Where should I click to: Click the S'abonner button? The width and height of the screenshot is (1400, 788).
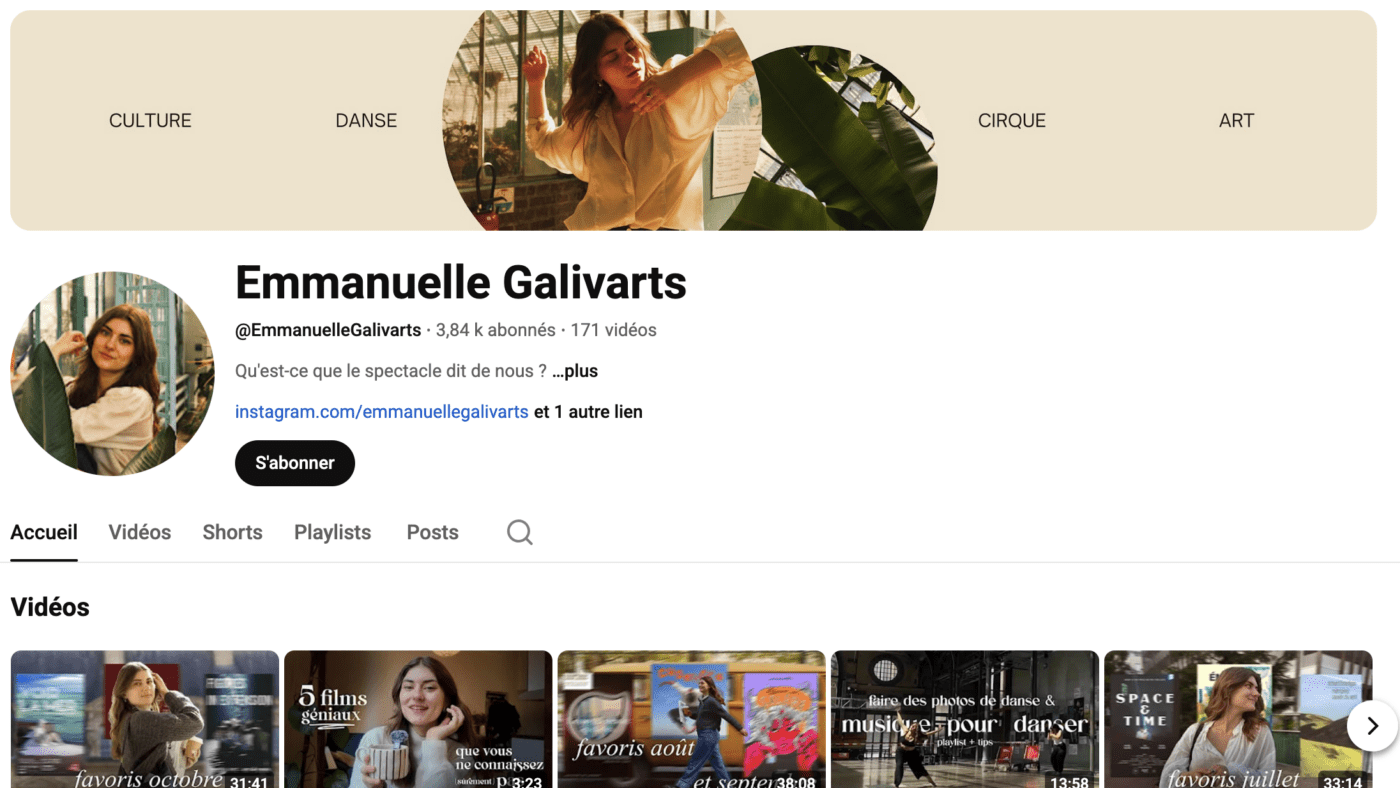(295, 463)
